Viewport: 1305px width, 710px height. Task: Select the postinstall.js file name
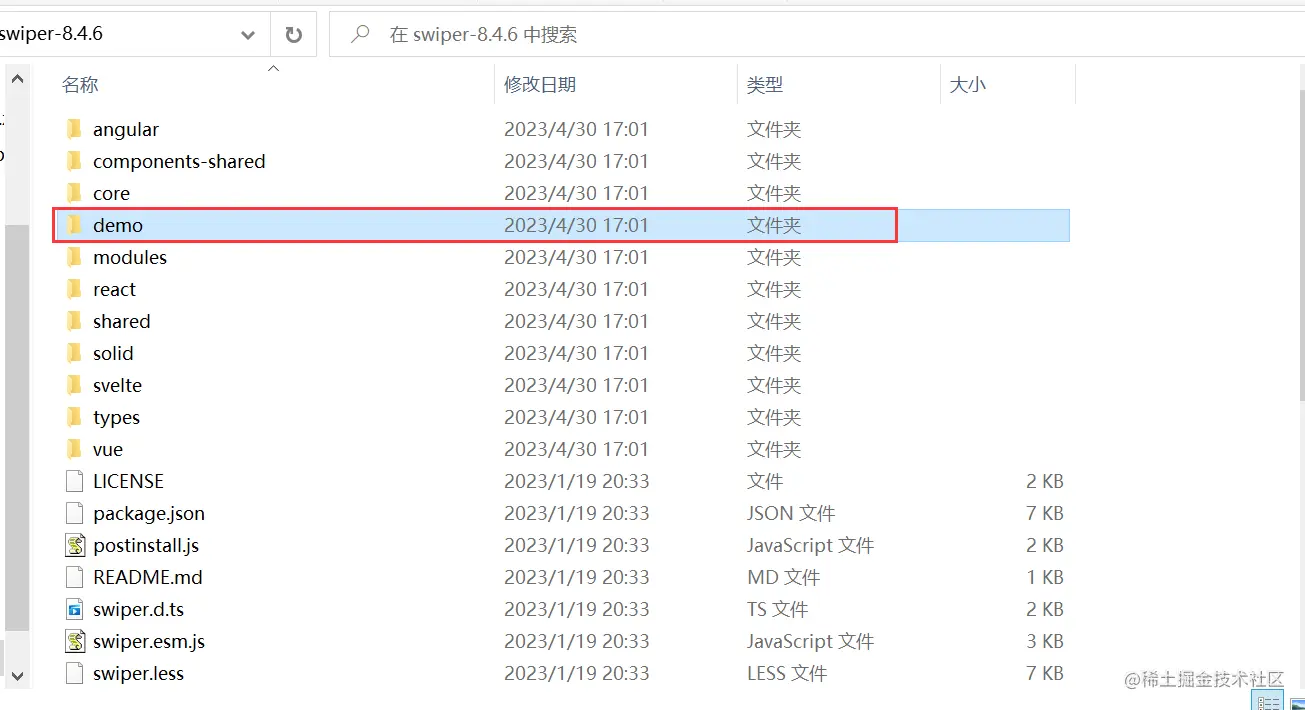click(146, 546)
